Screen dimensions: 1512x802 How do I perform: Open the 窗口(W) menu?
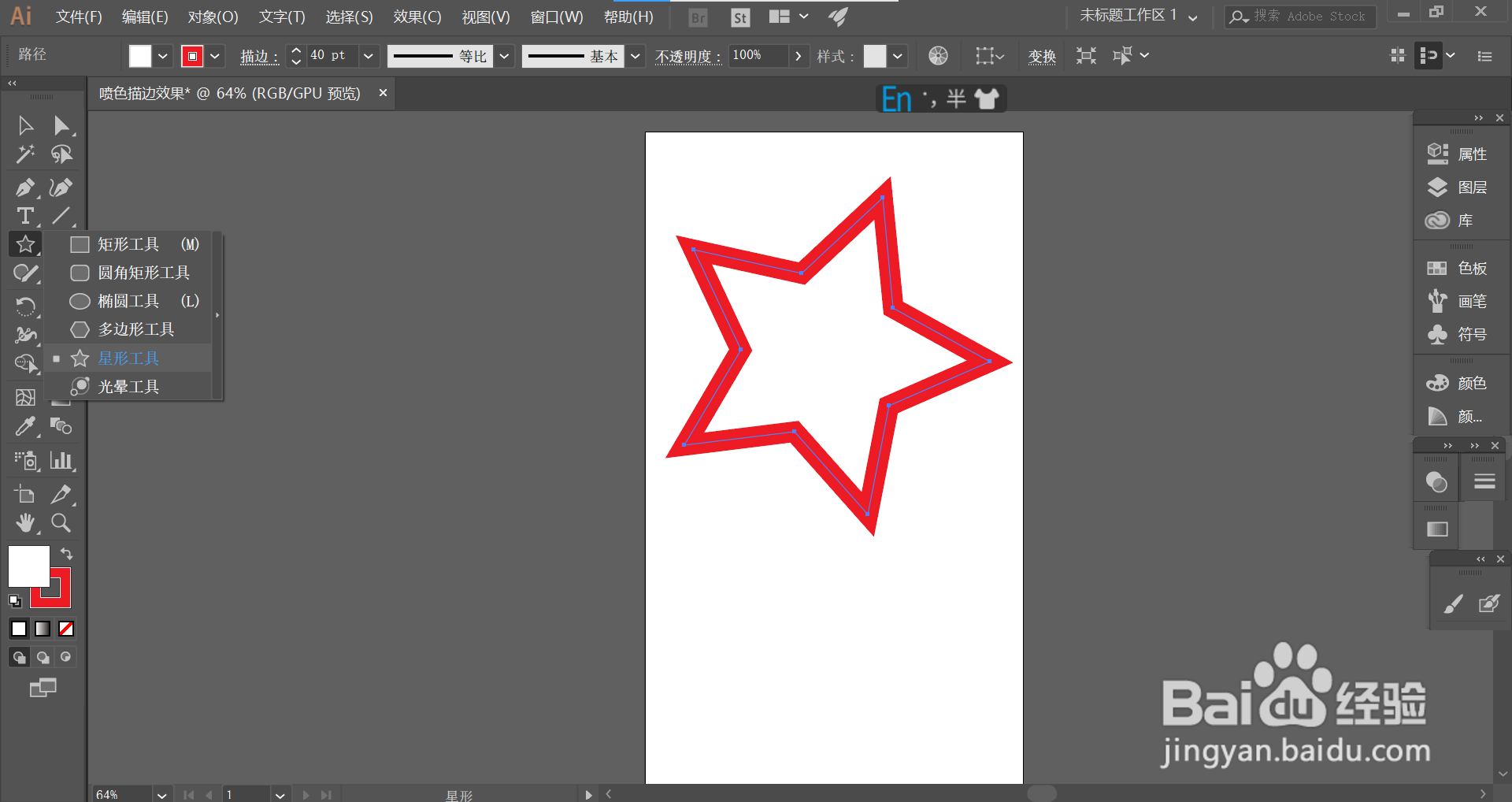click(557, 17)
